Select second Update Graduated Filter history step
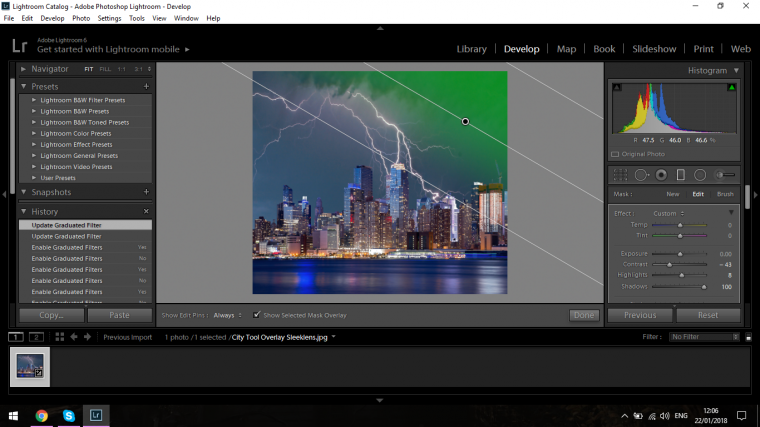The width and height of the screenshot is (760, 427). tap(85, 237)
